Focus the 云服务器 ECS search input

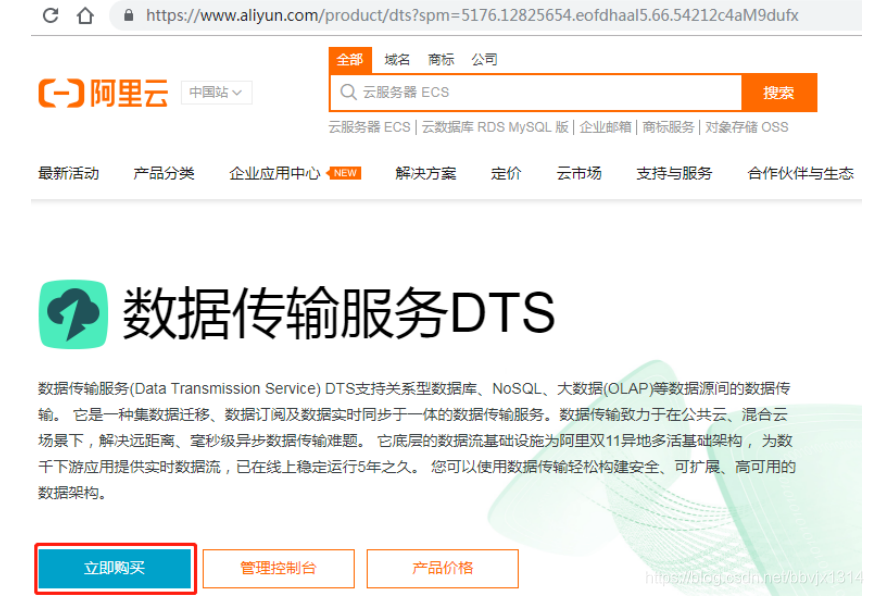tap(536, 92)
